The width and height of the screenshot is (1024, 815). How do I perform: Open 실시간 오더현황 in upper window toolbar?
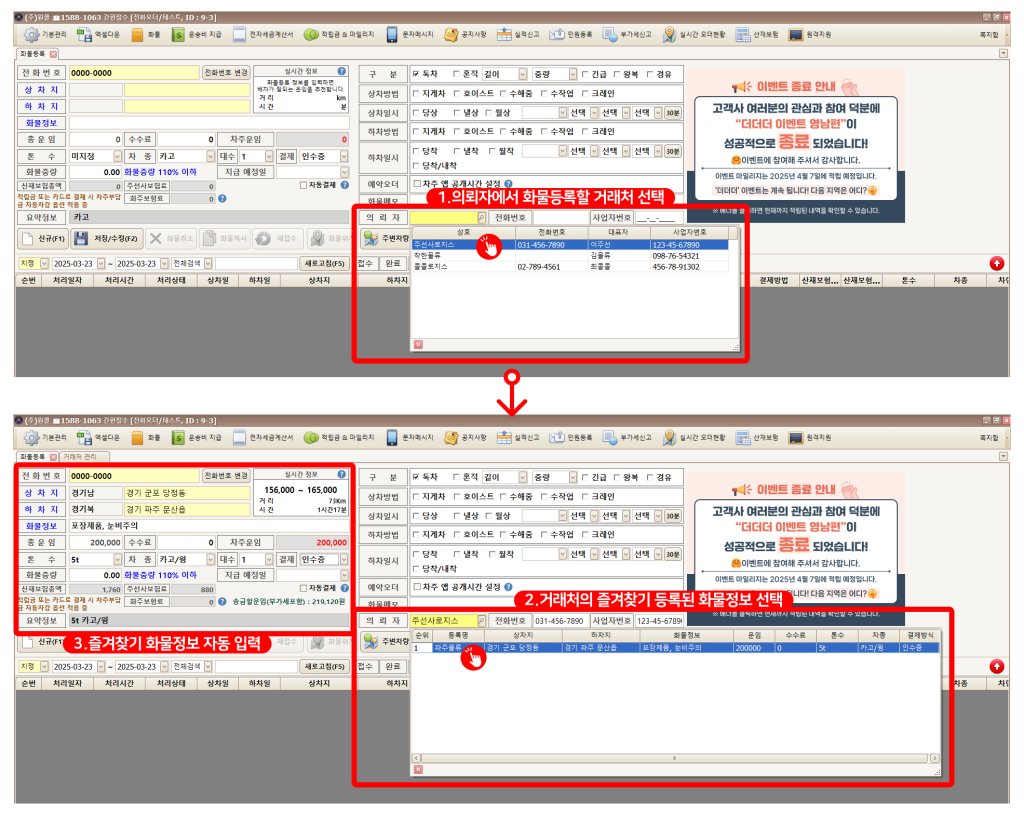click(671, 34)
